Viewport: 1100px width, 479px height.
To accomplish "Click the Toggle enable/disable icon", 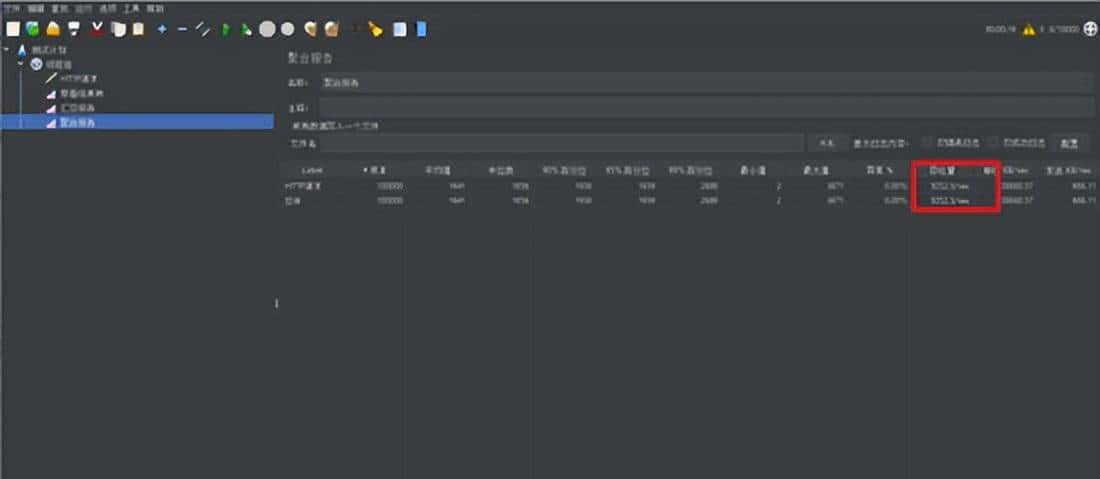I will click(x=203, y=29).
